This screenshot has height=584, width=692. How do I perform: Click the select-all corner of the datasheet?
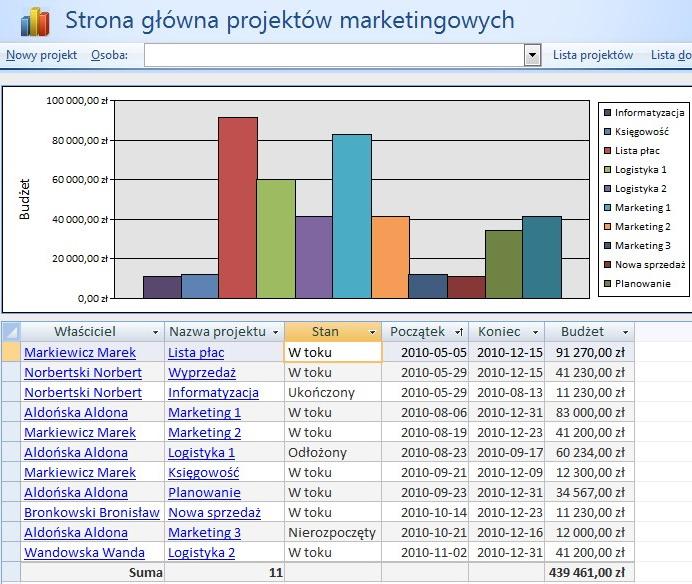(11, 332)
